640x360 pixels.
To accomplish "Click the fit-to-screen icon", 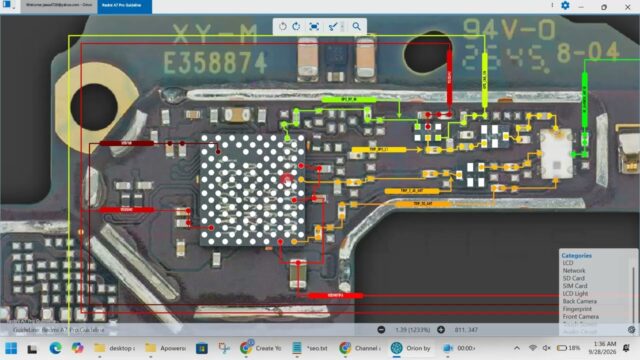I will click(x=314, y=27).
